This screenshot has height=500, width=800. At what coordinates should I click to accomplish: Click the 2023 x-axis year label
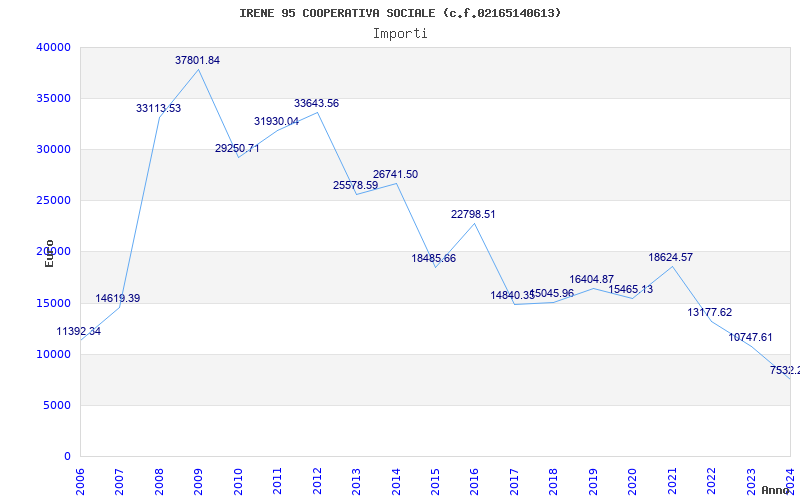point(751,481)
